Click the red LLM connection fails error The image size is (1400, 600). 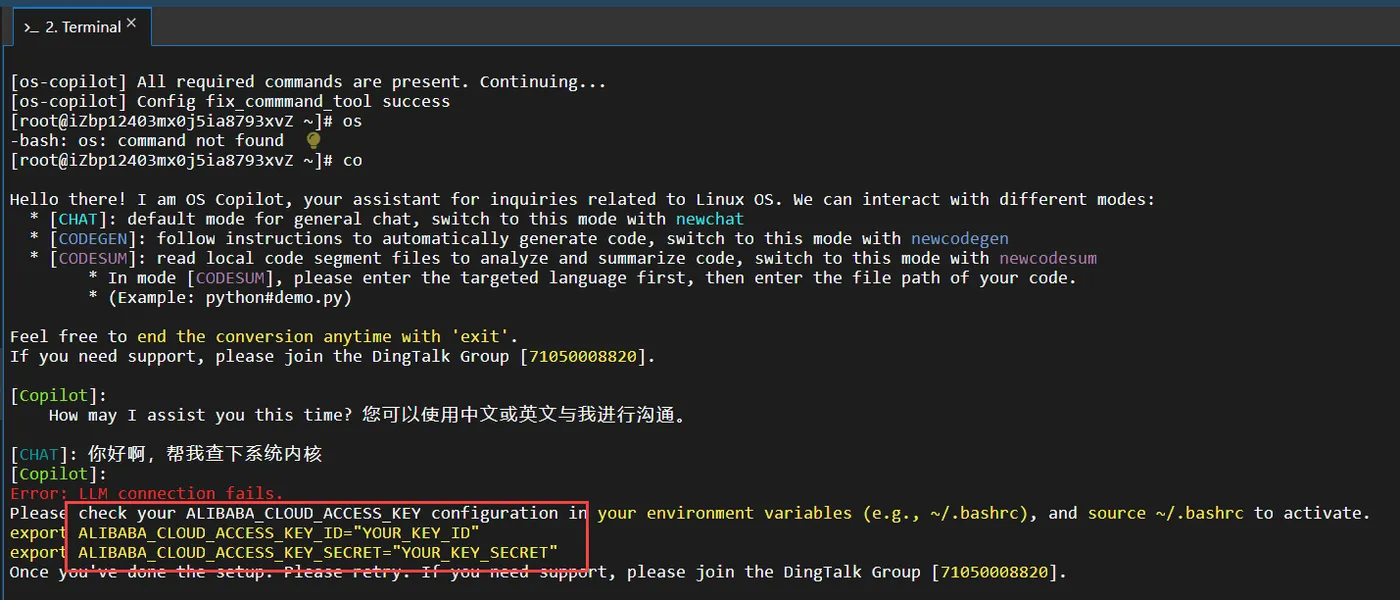coord(147,493)
